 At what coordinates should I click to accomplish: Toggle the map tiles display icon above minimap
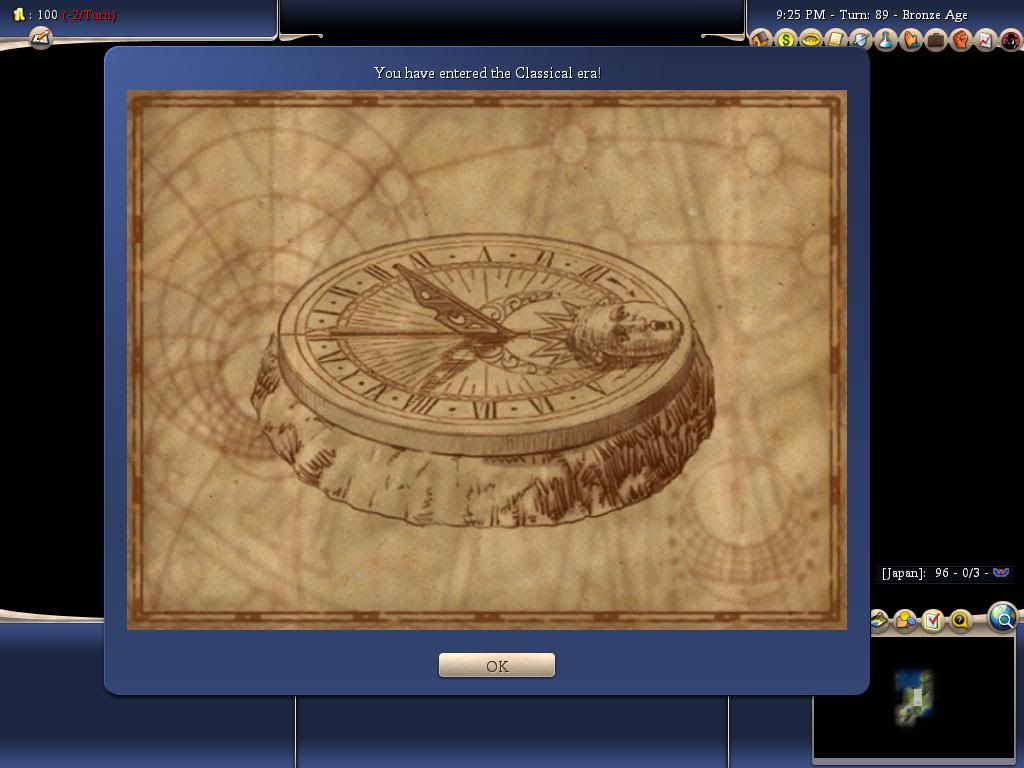(880, 619)
